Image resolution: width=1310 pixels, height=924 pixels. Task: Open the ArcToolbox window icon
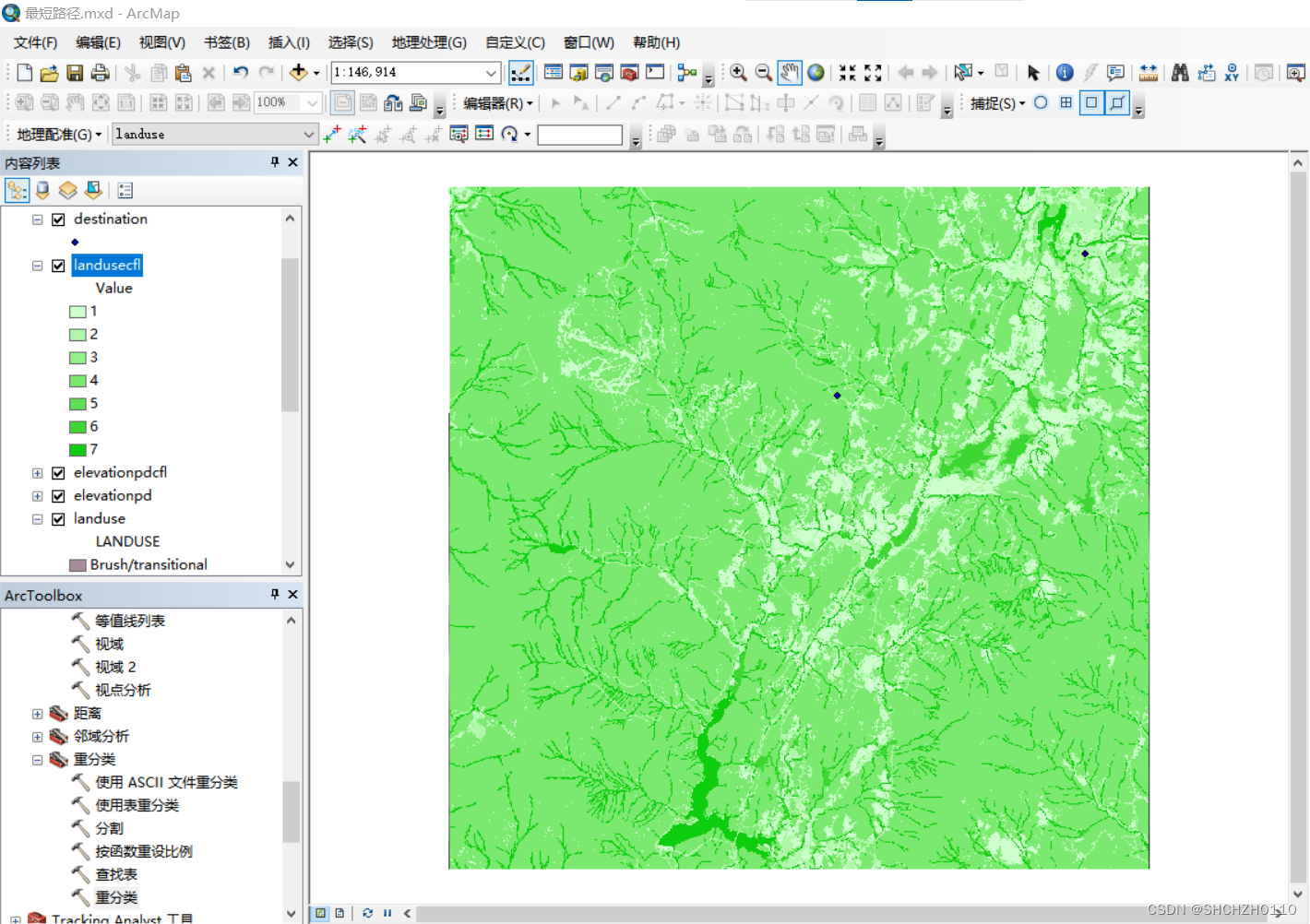[629, 73]
